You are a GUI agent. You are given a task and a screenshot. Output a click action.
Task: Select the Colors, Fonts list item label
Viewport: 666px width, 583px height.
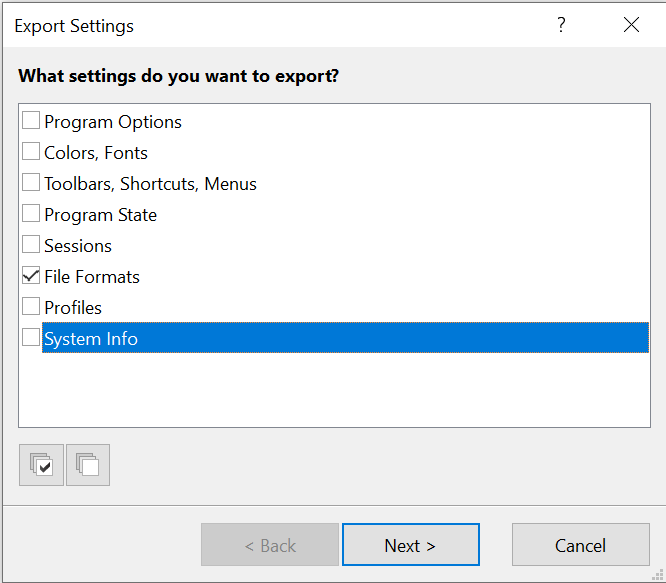point(96,153)
